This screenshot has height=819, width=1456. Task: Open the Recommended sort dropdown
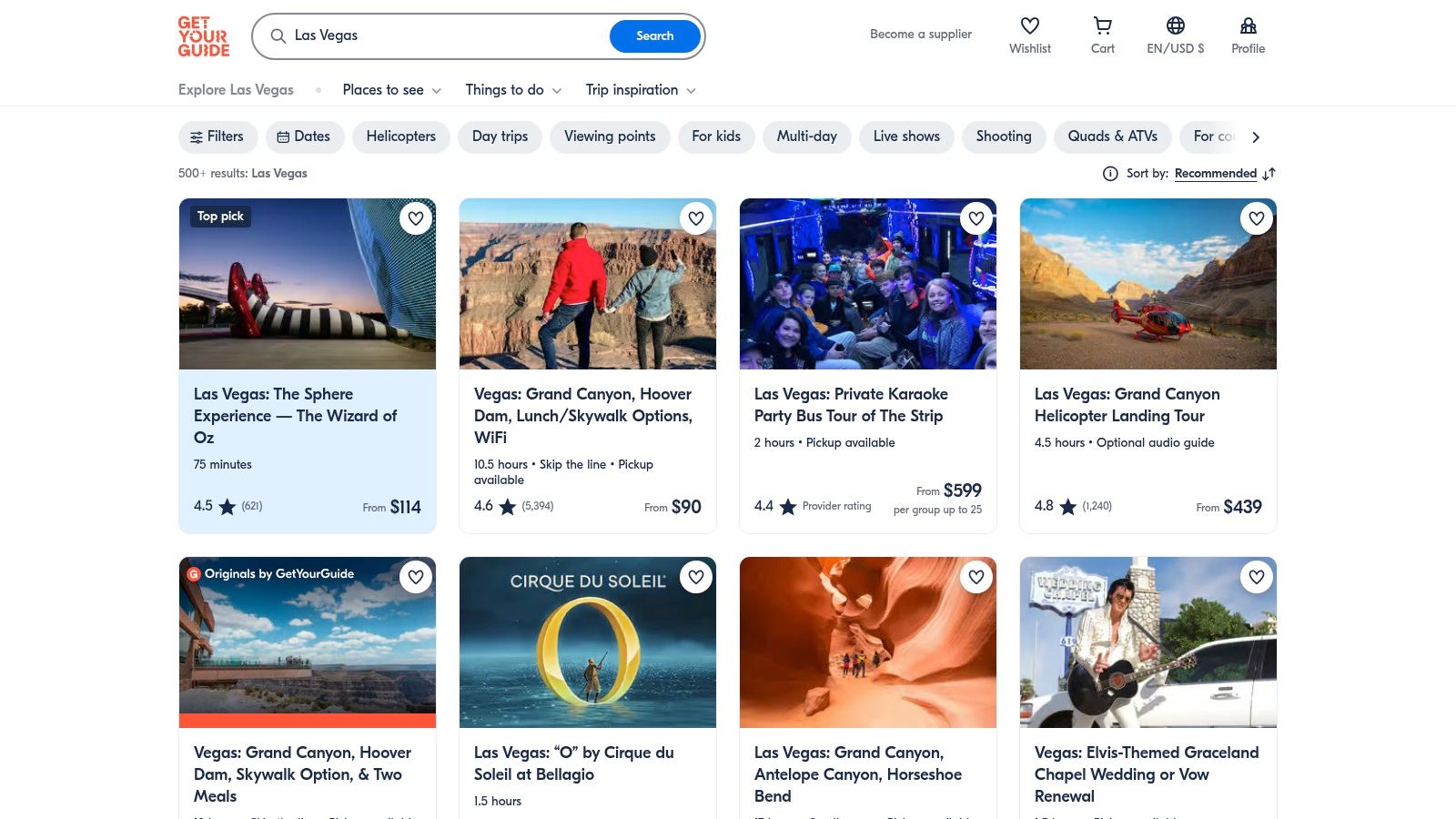click(x=1215, y=174)
